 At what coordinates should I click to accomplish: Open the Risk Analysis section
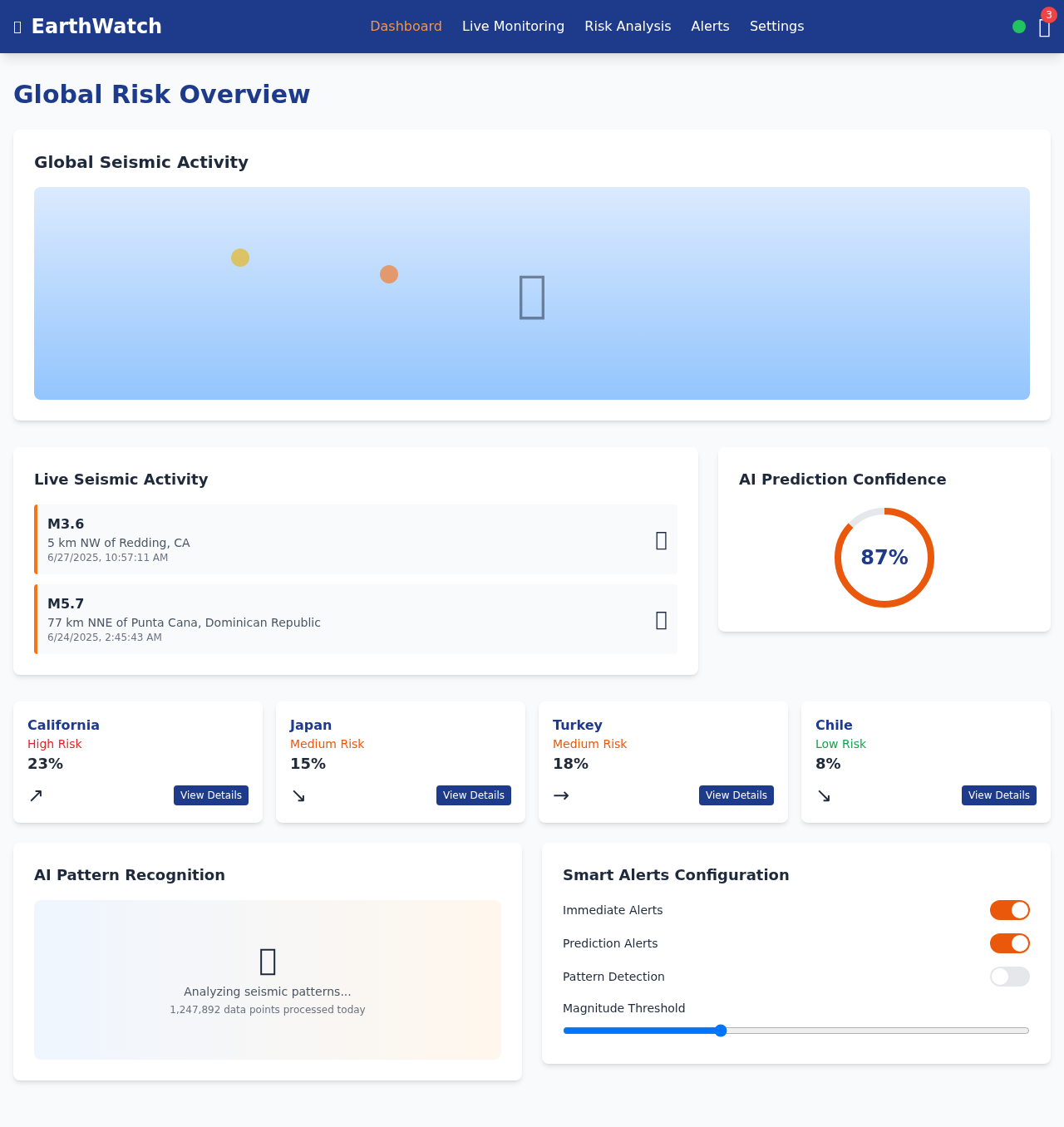(628, 26)
